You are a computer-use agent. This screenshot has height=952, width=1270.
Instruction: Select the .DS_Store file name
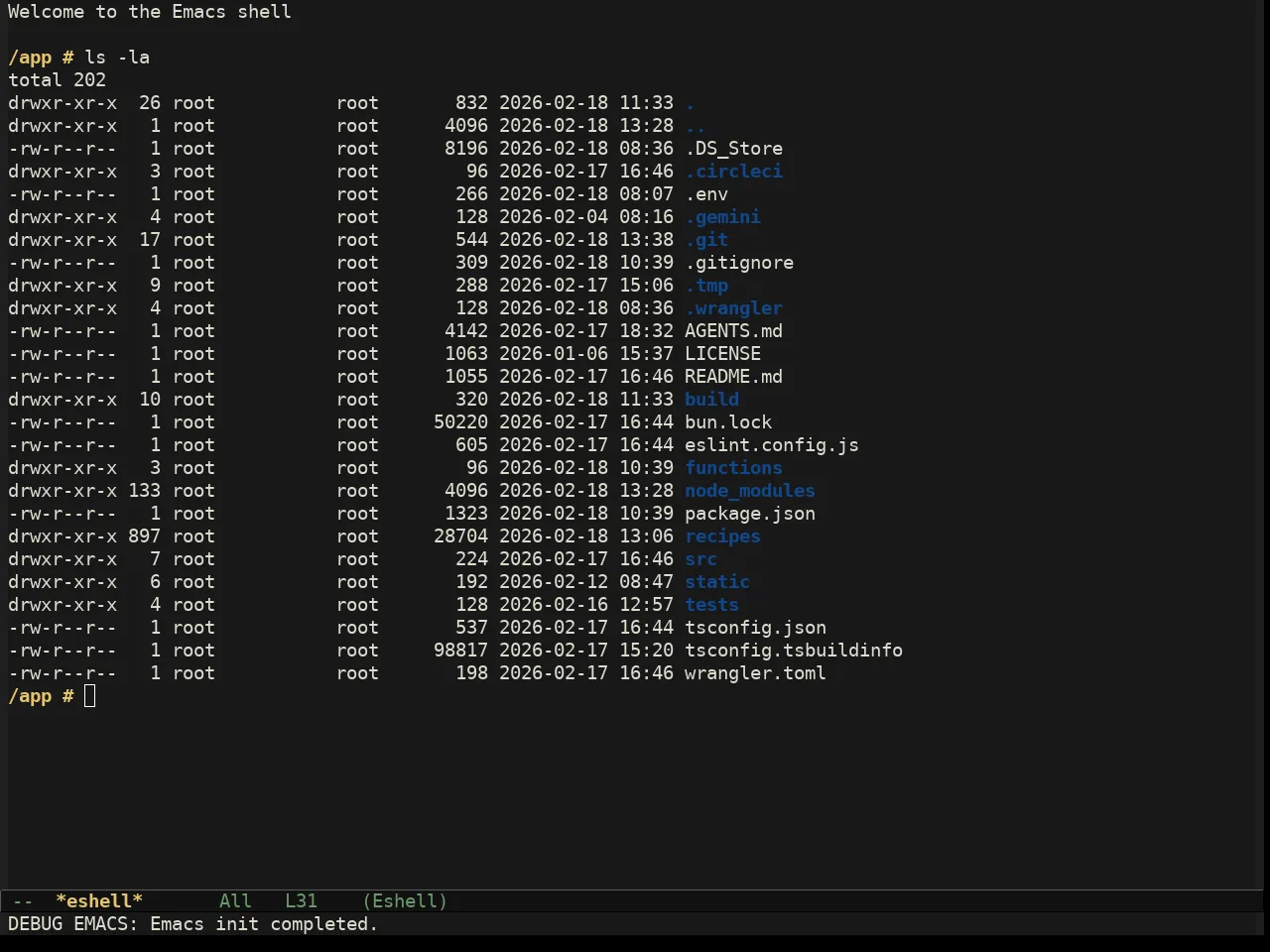click(733, 148)
